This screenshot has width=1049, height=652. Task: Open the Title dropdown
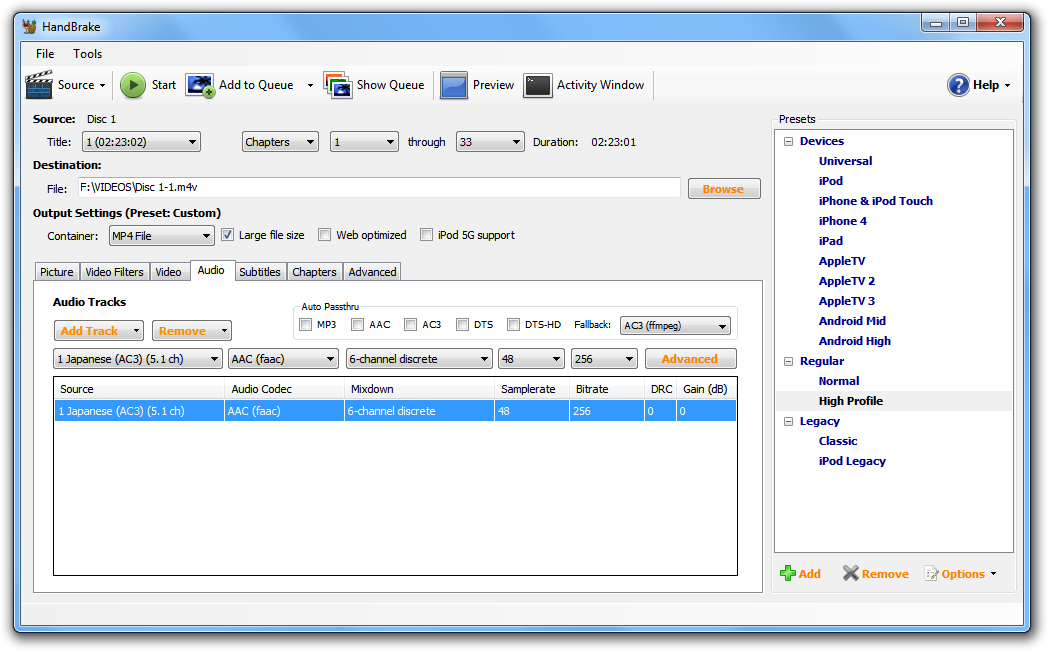click(x=141, y=142)
